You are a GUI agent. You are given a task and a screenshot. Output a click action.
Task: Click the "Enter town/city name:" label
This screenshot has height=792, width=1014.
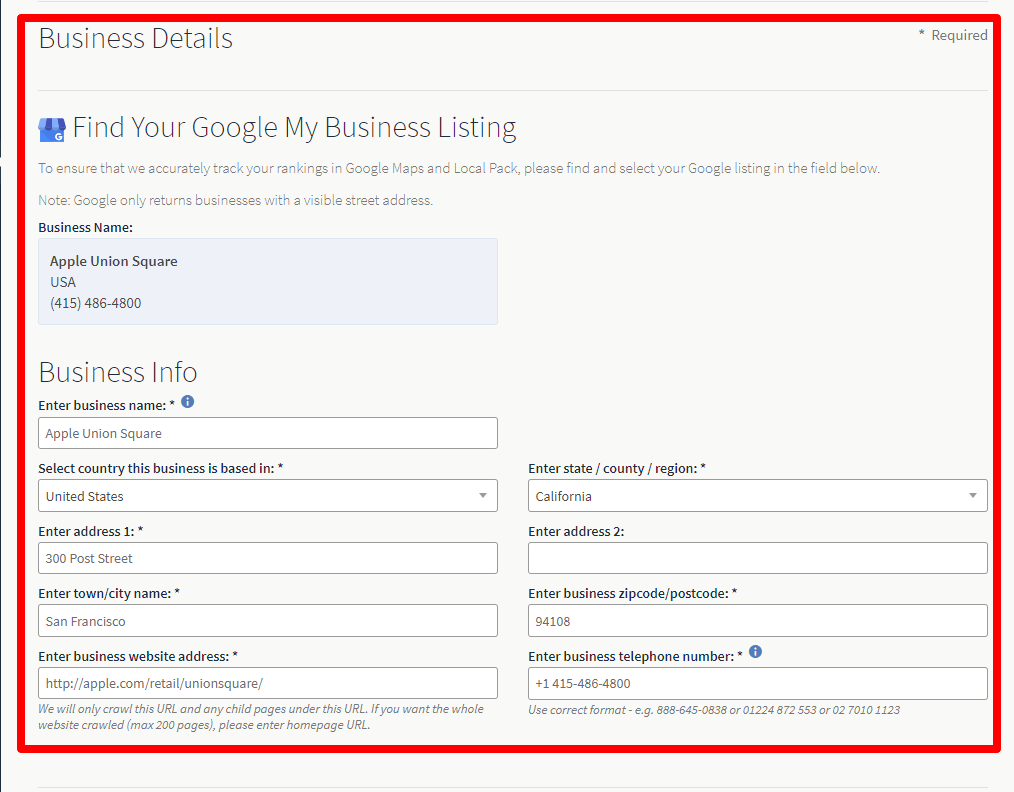109,594
